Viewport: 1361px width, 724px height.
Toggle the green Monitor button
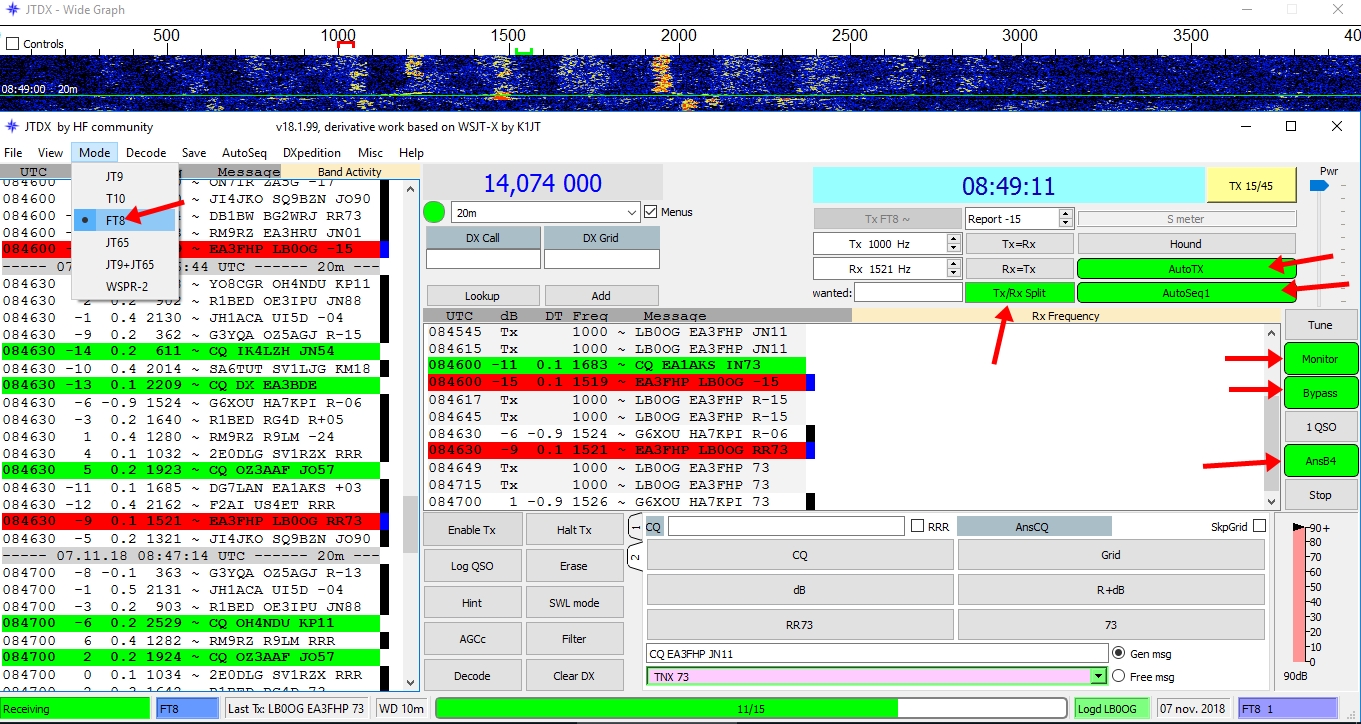[x=1320, y=359]
